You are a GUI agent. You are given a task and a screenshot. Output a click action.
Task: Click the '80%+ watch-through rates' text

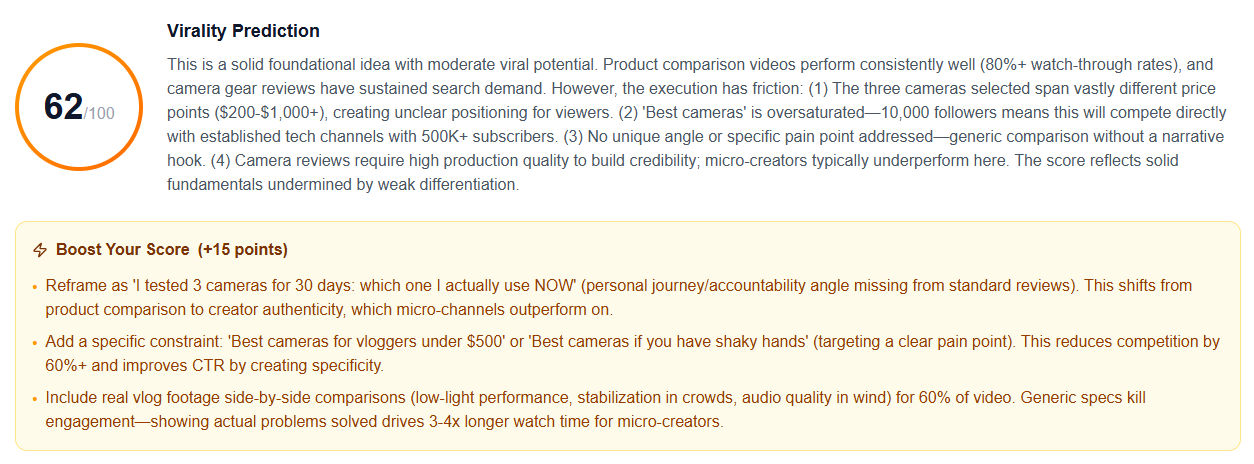pos(1026,62)
